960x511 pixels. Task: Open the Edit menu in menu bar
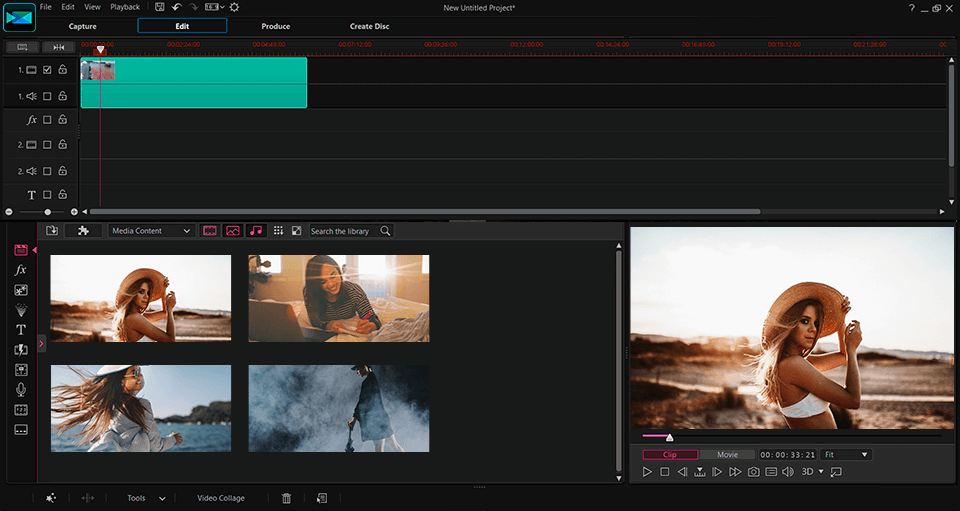(68, 7)
